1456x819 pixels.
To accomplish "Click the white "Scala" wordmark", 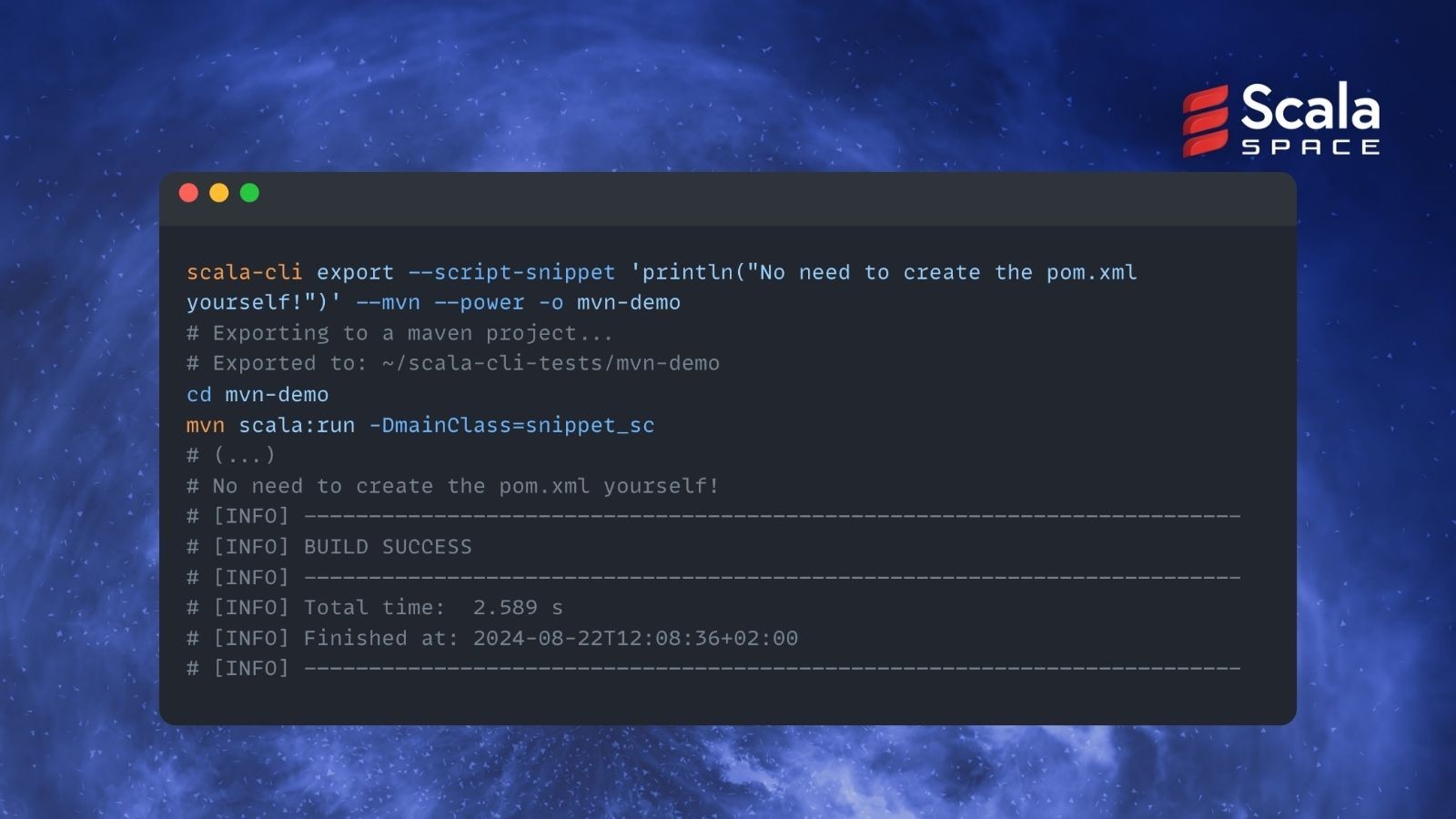I will coord(1309,108).
